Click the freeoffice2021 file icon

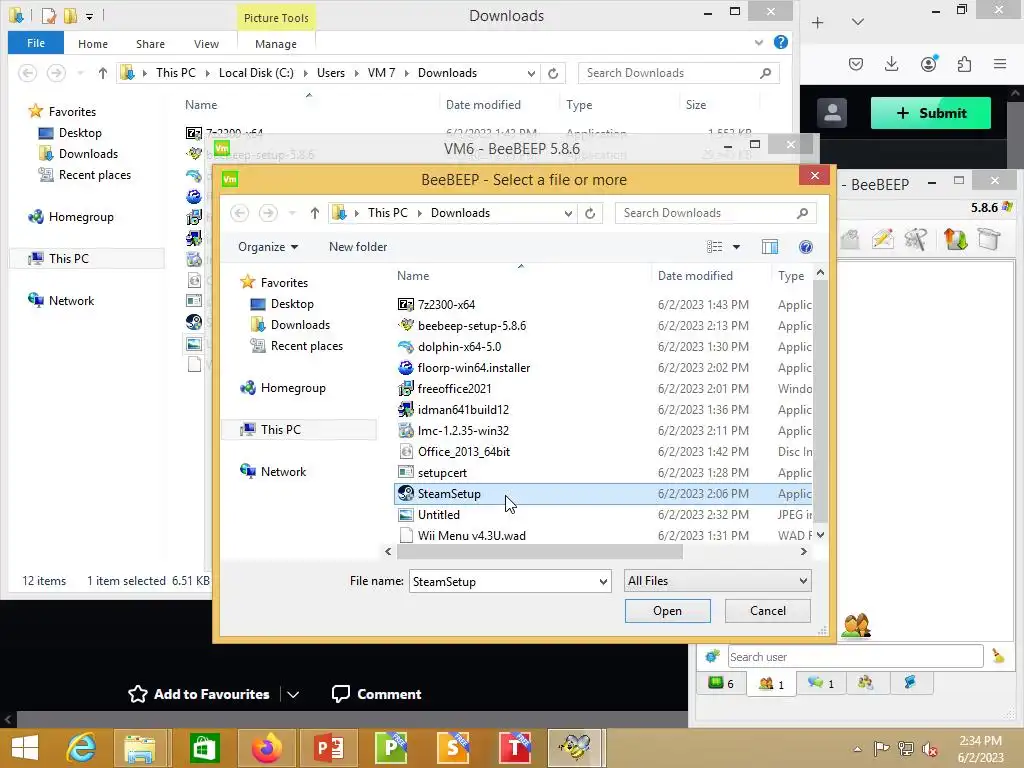(406, 389)
